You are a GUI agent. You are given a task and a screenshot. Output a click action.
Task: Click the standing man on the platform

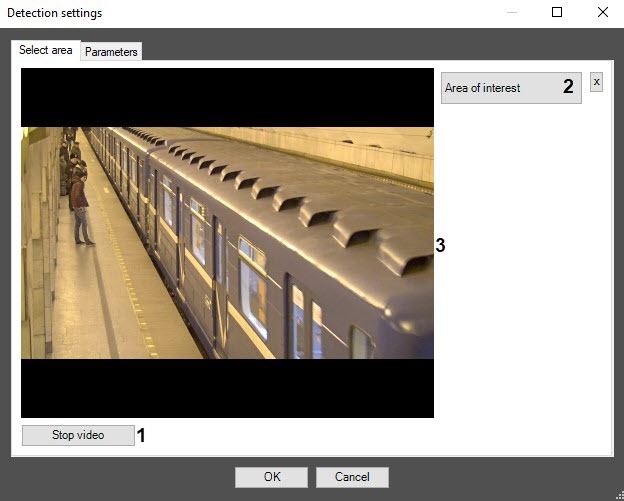point(81,205)
